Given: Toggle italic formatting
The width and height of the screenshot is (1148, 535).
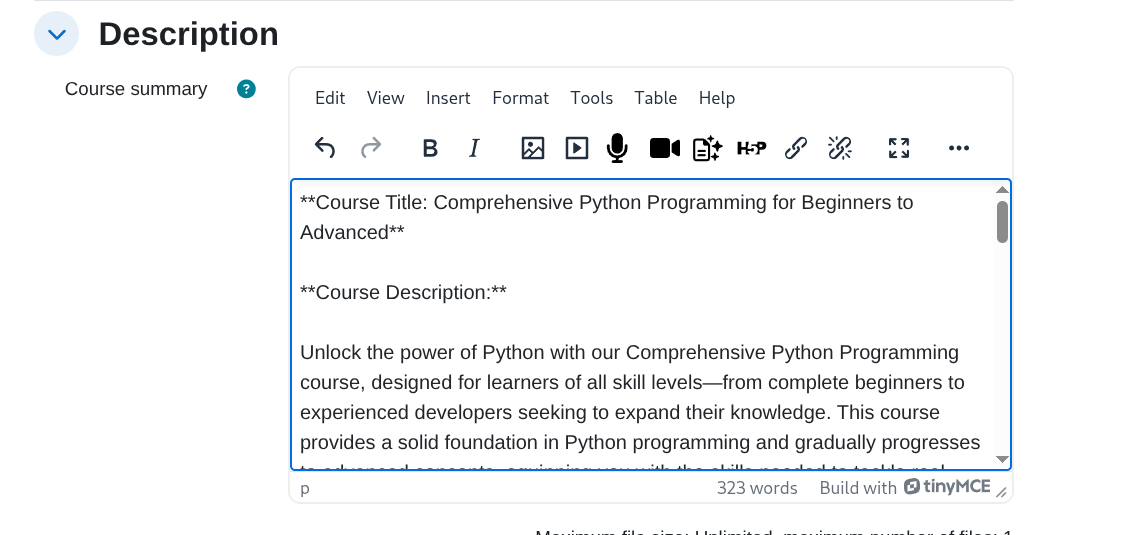Looking at the screenshot, I should coord(474,148).
